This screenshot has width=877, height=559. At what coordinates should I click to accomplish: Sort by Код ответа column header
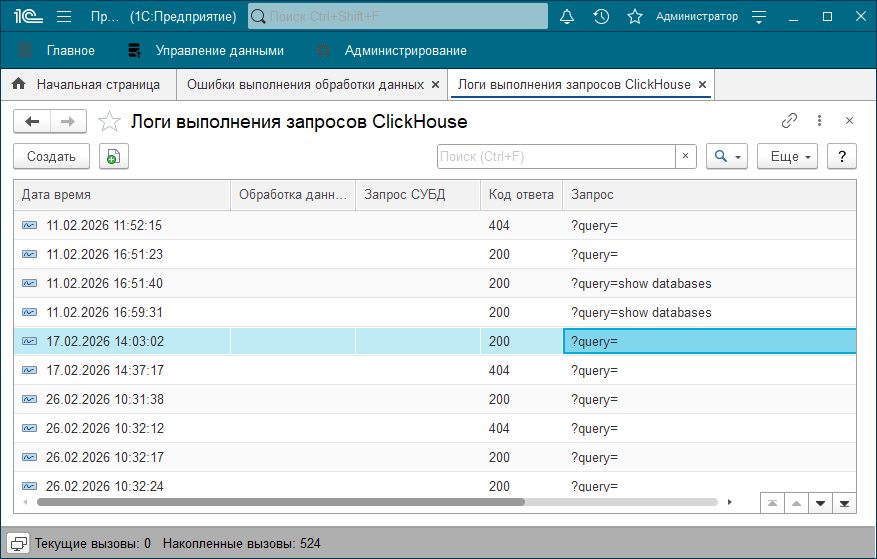pos(521,195)
